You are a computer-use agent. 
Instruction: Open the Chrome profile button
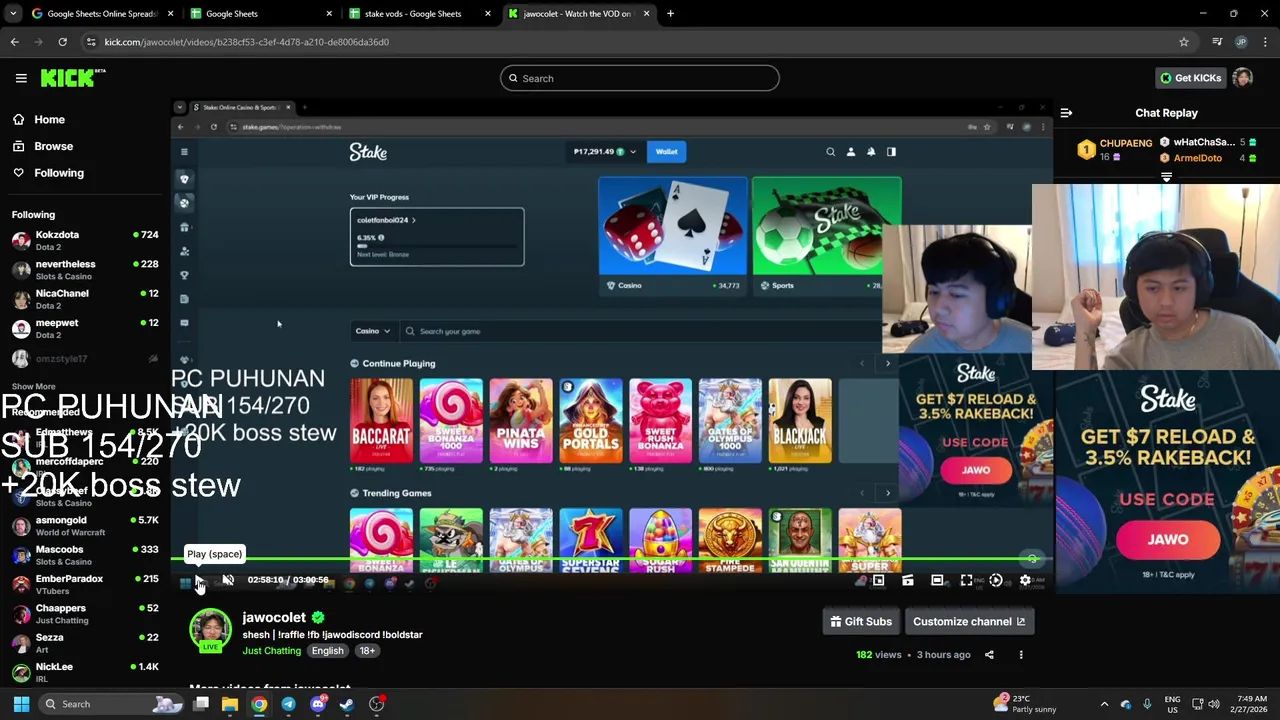pos(1241,42)
